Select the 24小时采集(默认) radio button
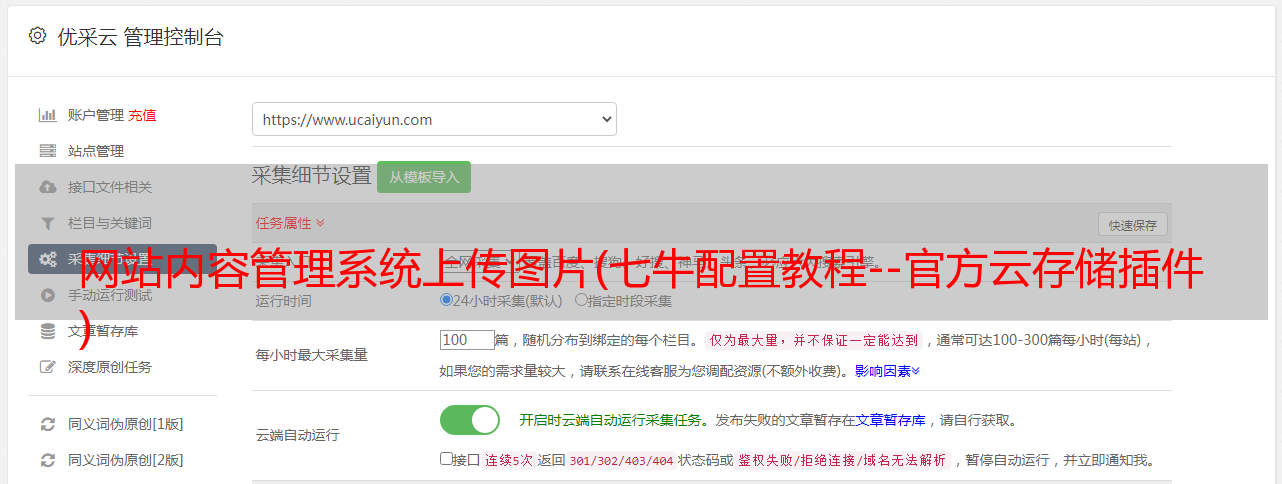Image resolution: width=1282 pixels, height=484 pixels. 446,300
